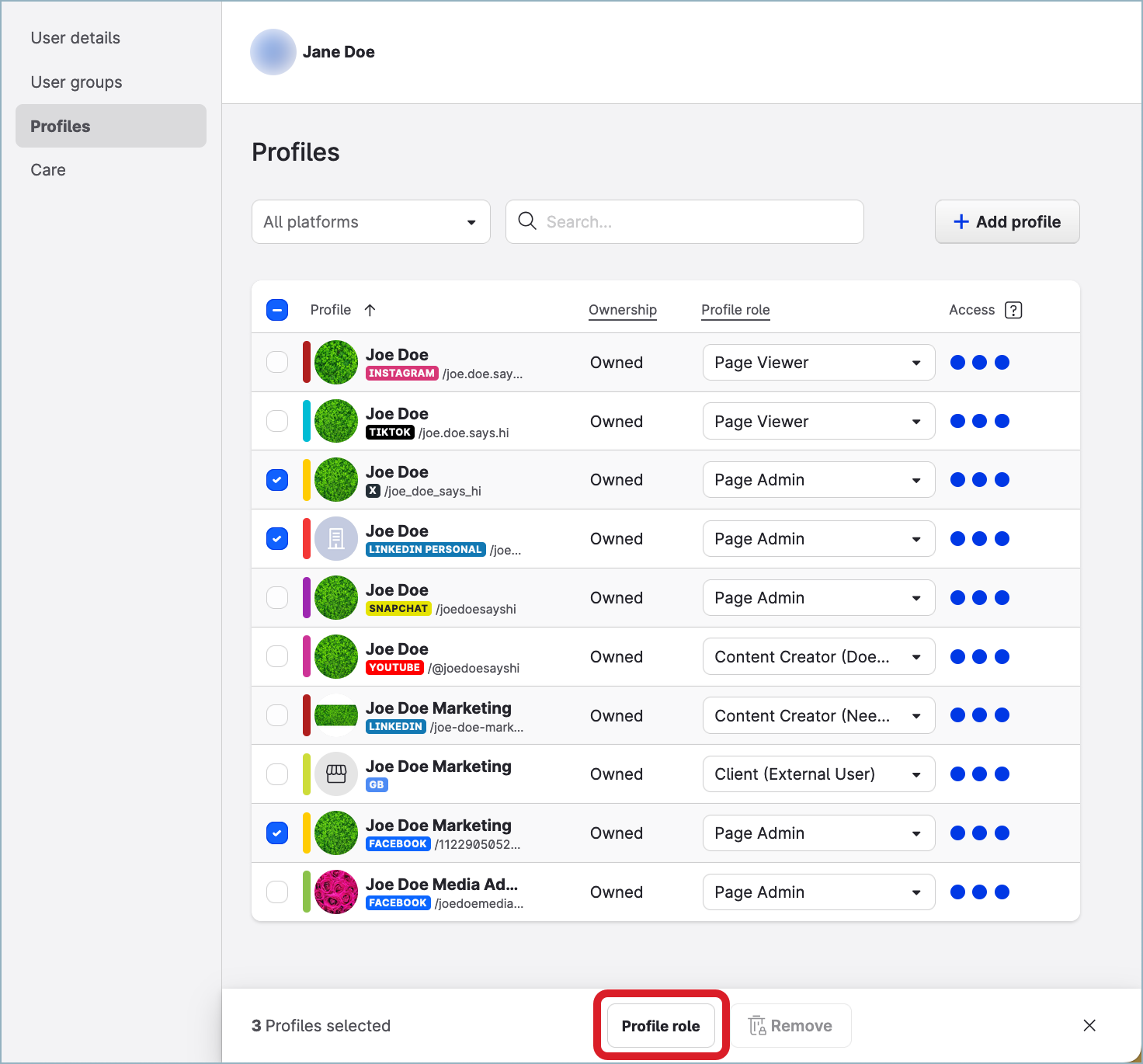Switch to the Care section
The image size is (1143, 1064).
pyautogui.click(x=48, y=170)
